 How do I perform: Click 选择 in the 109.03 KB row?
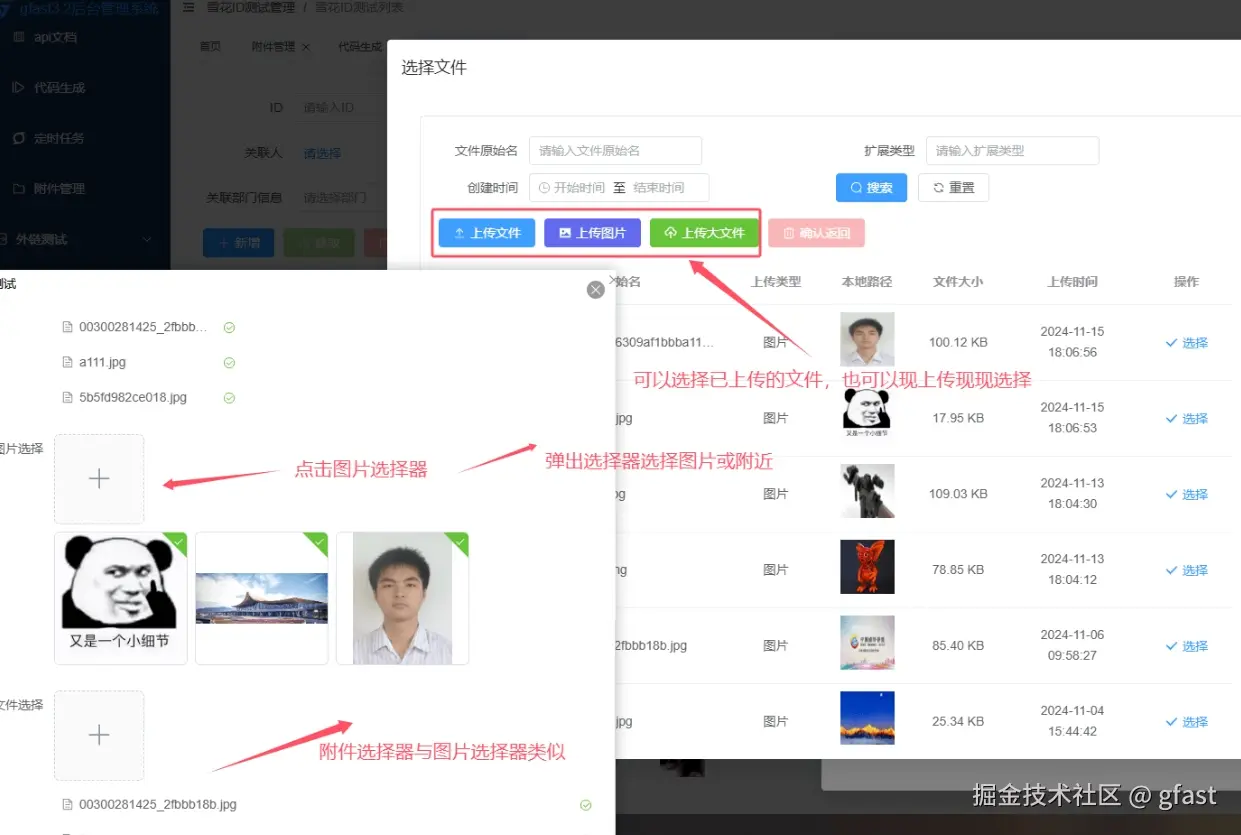(1186, 495)
